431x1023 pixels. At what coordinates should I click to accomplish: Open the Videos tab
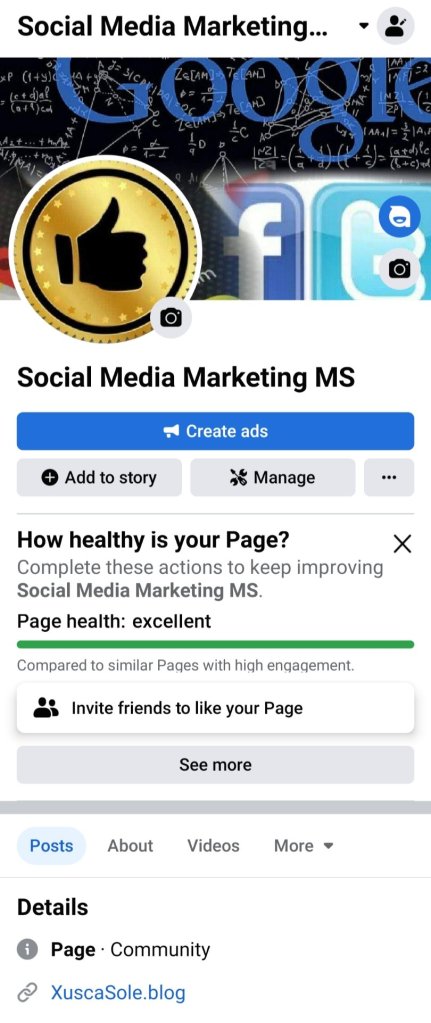click(213, 846)
